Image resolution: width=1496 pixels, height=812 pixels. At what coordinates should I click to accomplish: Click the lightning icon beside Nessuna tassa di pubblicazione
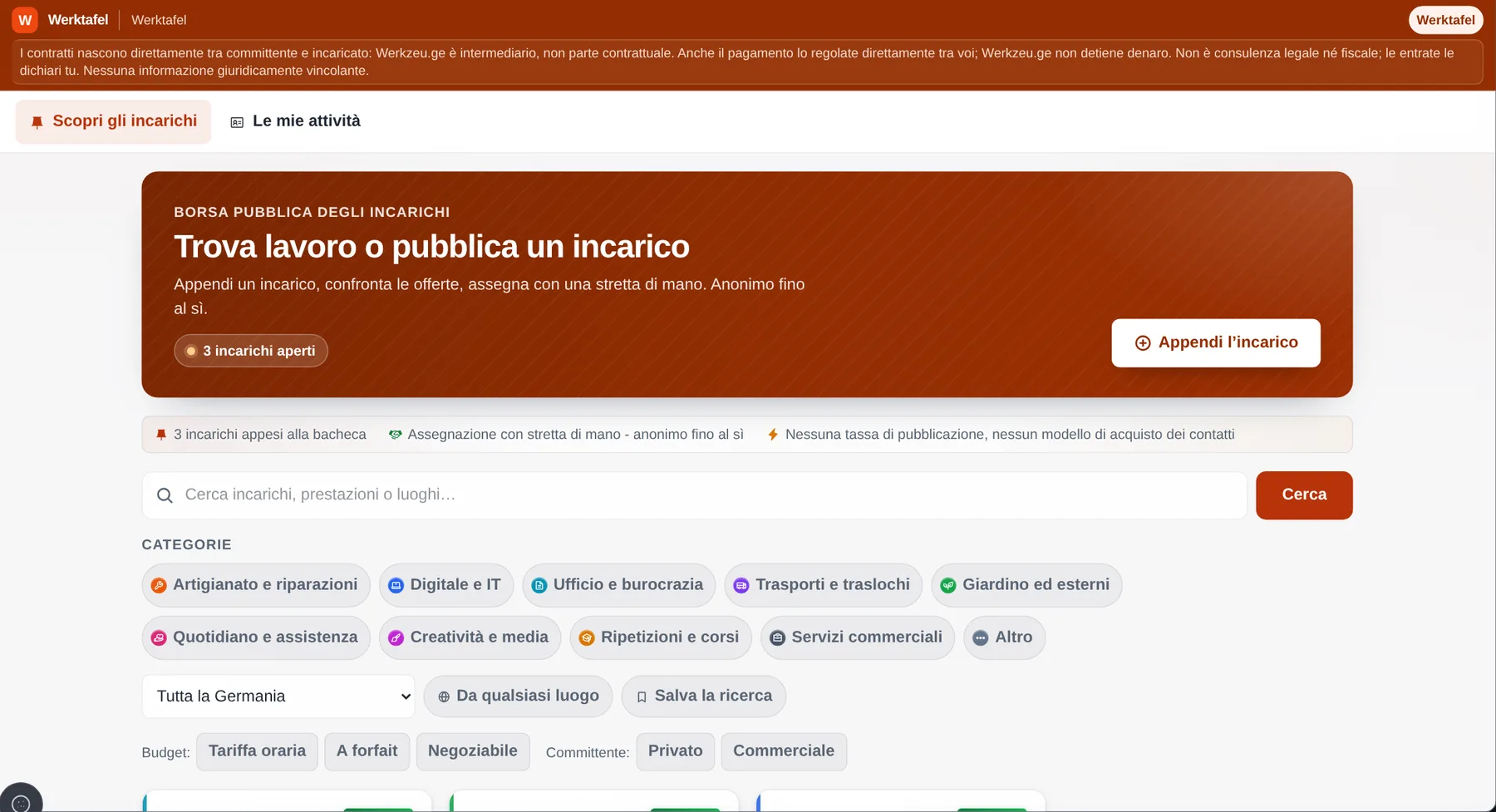click(x=773, y=435)
